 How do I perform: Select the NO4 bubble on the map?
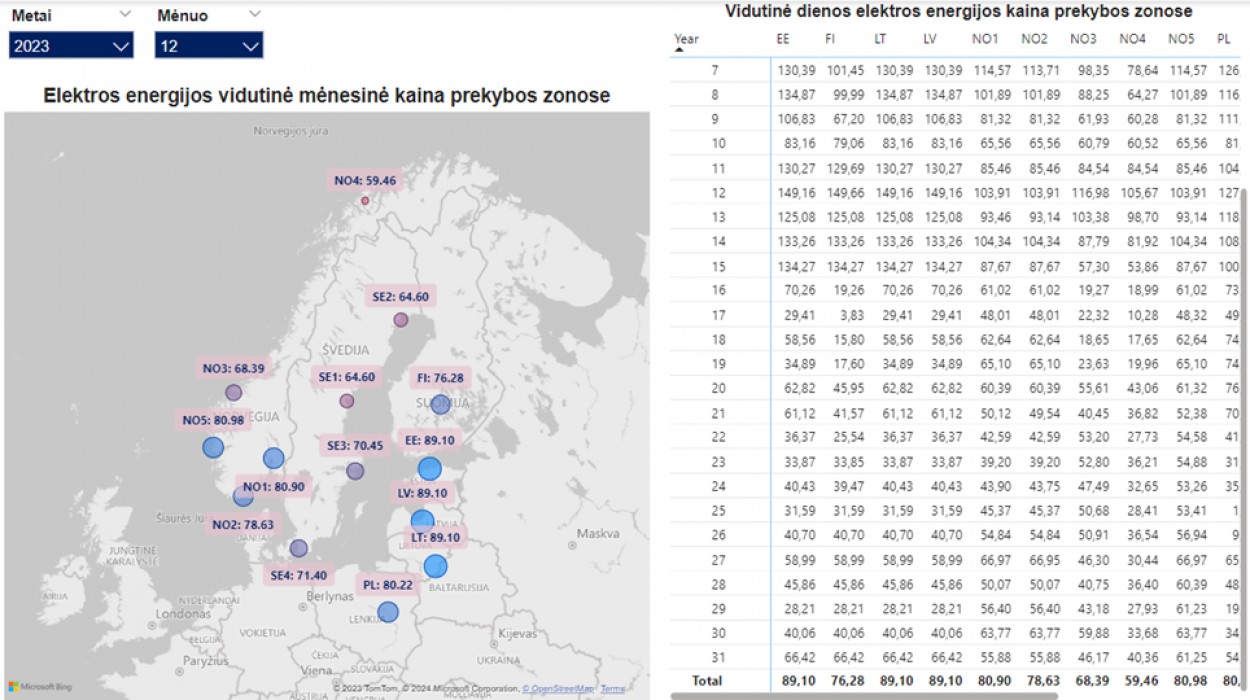(x=365, y=201)
